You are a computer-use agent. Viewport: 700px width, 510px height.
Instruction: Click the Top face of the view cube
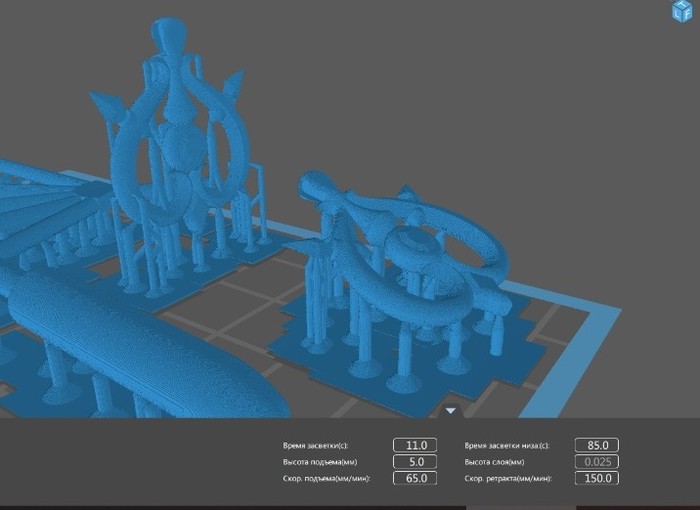tap(682, 5)
